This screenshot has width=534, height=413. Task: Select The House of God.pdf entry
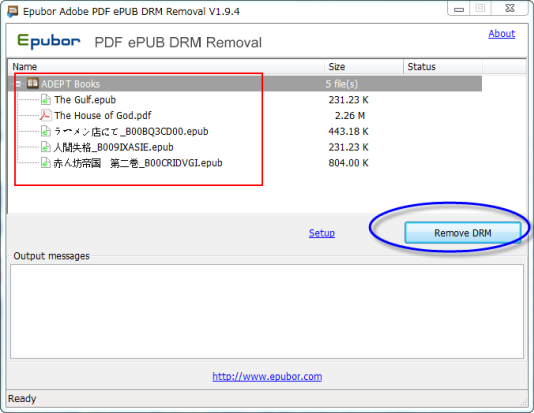point(103,115)
